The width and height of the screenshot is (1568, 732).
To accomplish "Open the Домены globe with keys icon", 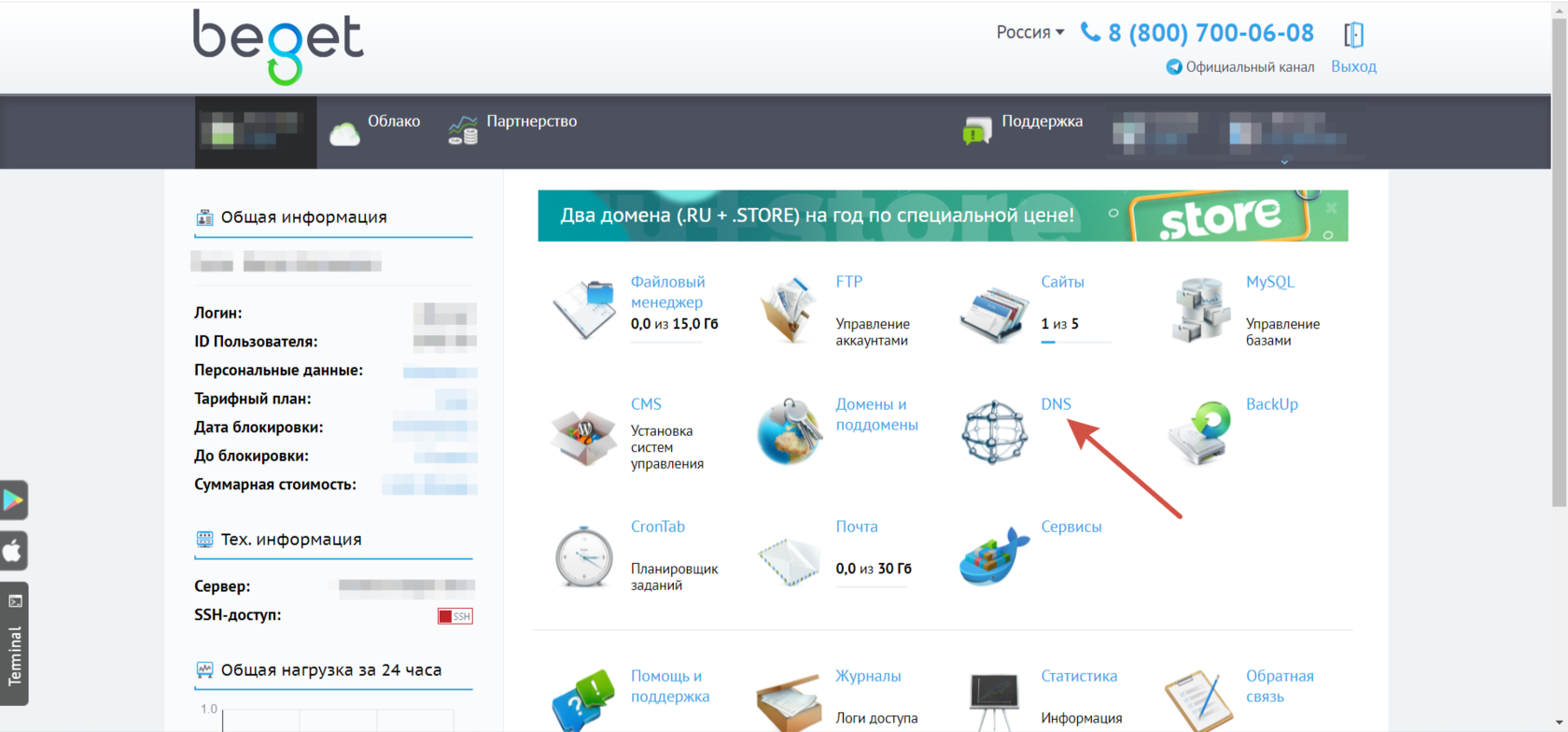I will coord(789,431).
